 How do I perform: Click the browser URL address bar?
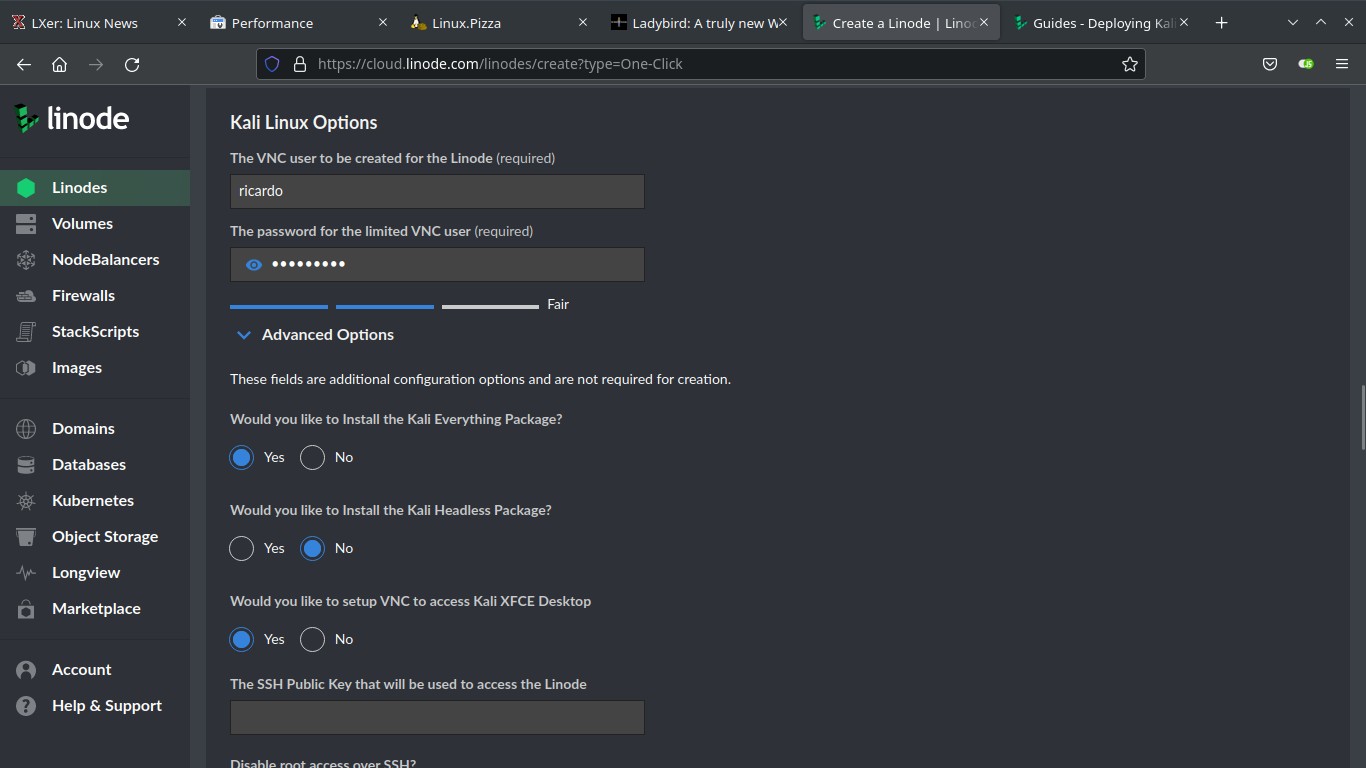pyautogui.click(x=700, y=64)
